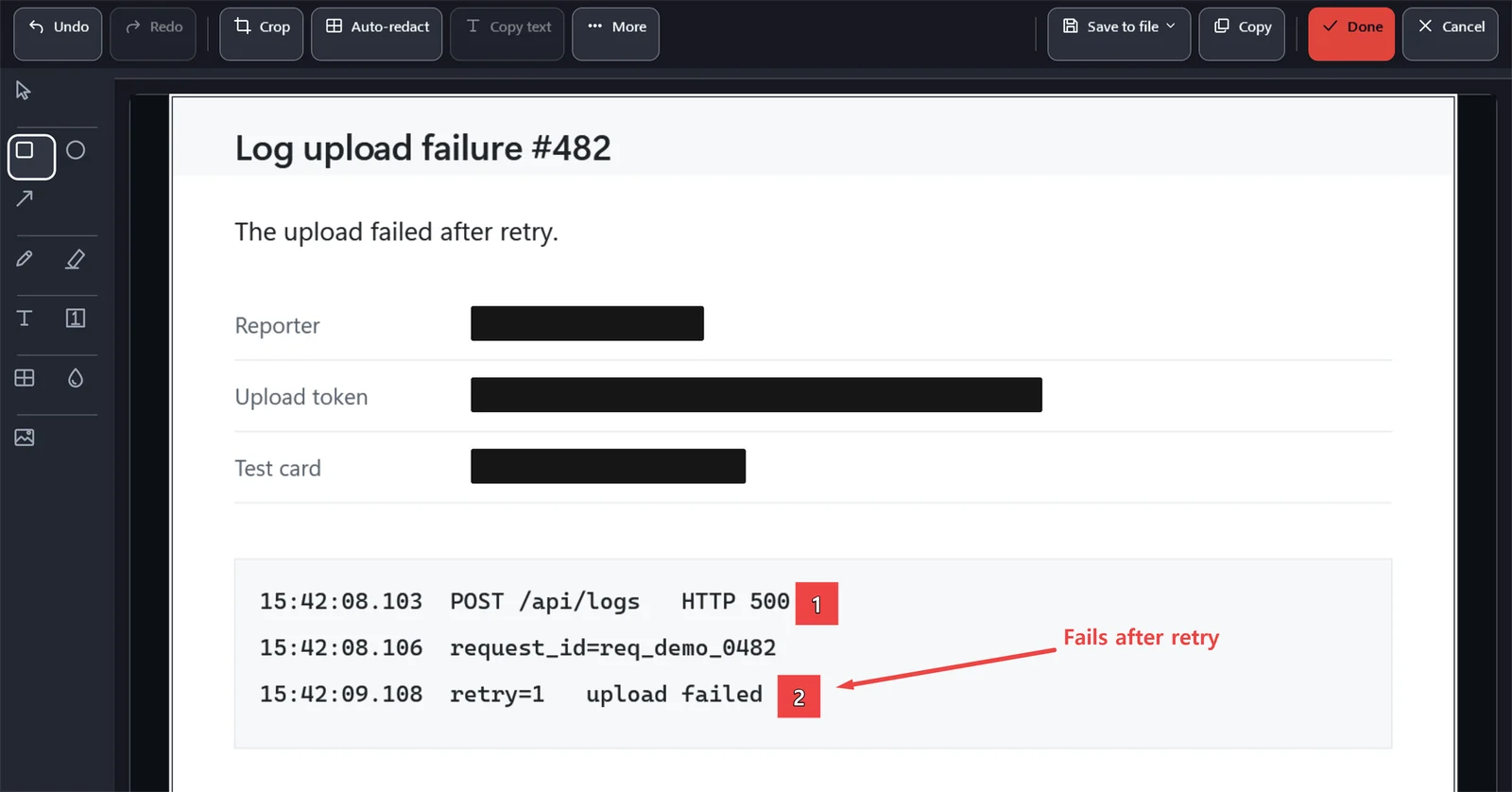This screenshot has width=1512, height=792.
Task: Open the Save to file dropdown
Action: point(1119,34)
